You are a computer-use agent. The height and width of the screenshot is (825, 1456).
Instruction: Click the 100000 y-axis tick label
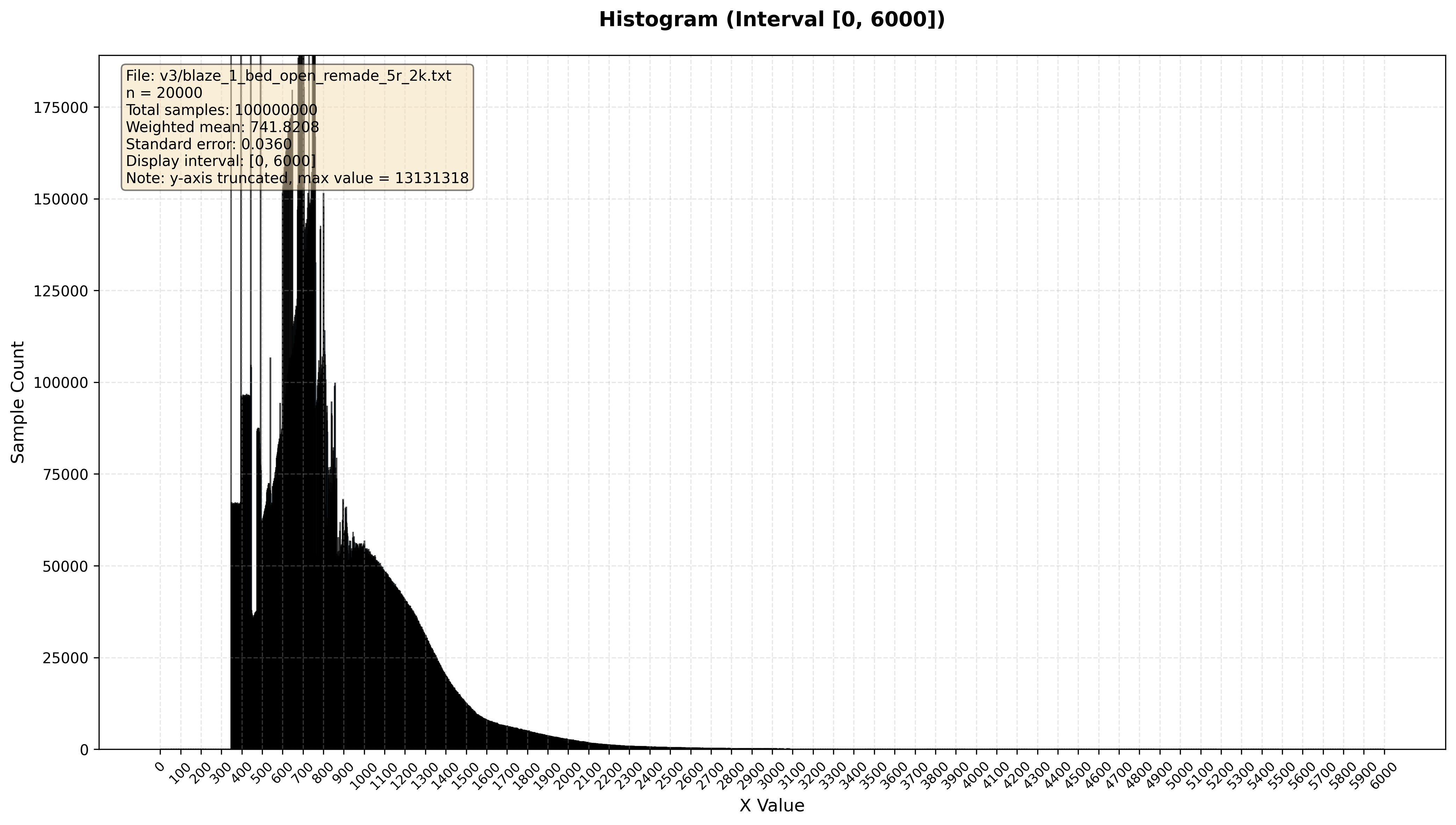pyautogui.click(x=60, y=383)
